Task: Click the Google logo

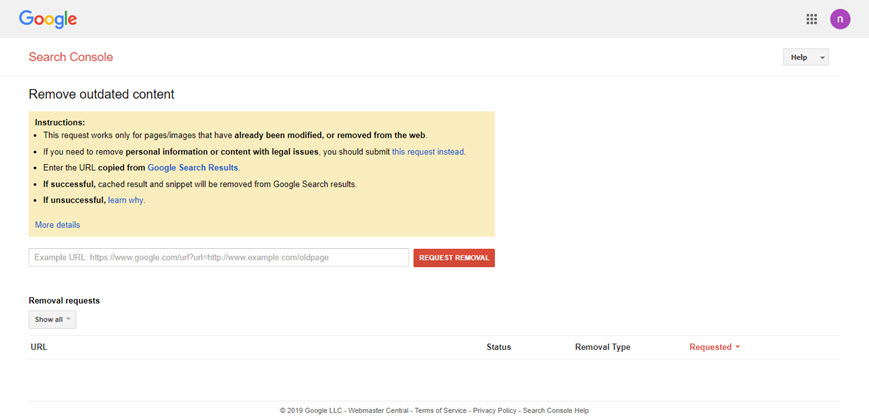Action: (x=48, y=19)
